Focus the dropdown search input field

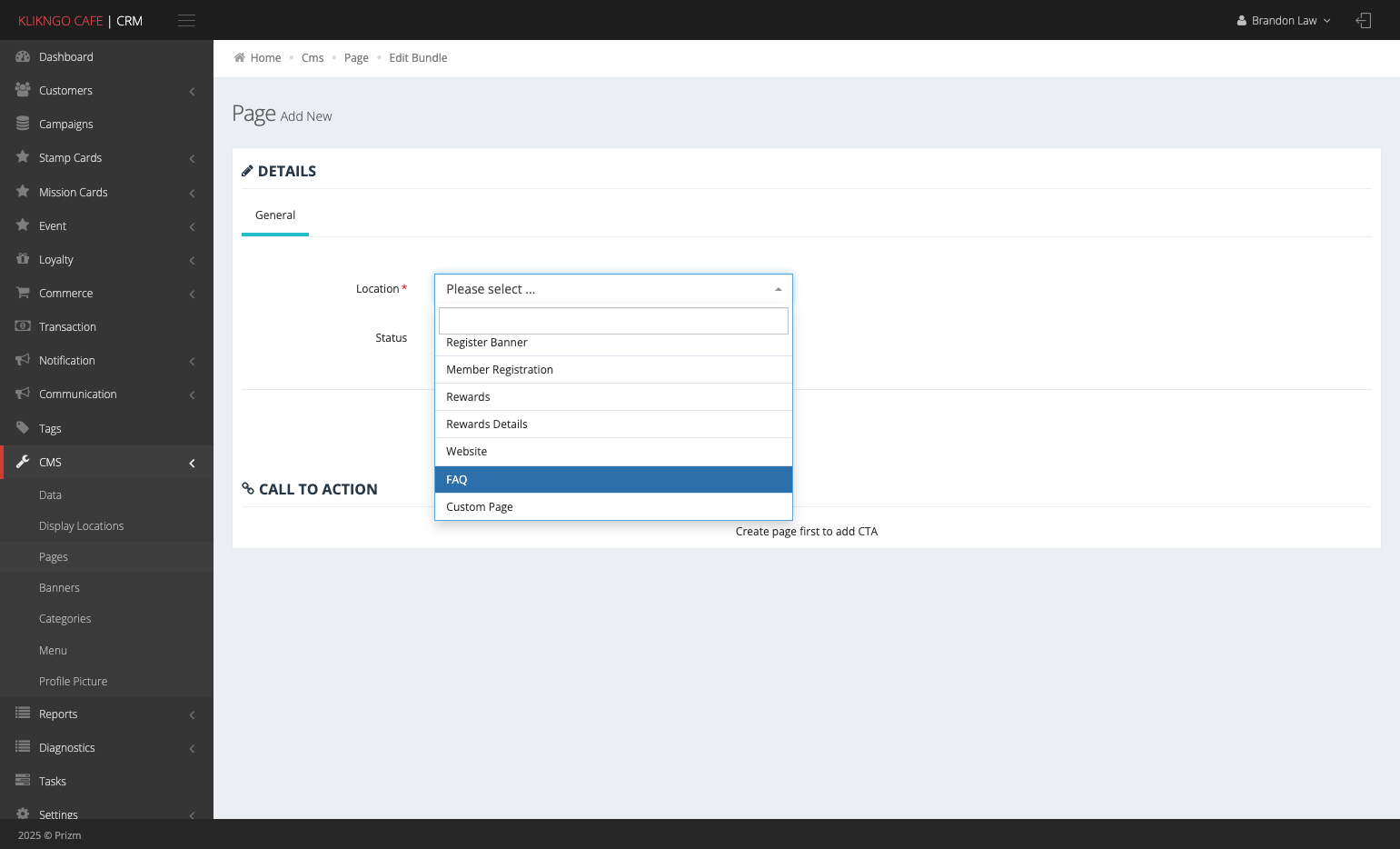pyautogui.click(x=613, y=321)
